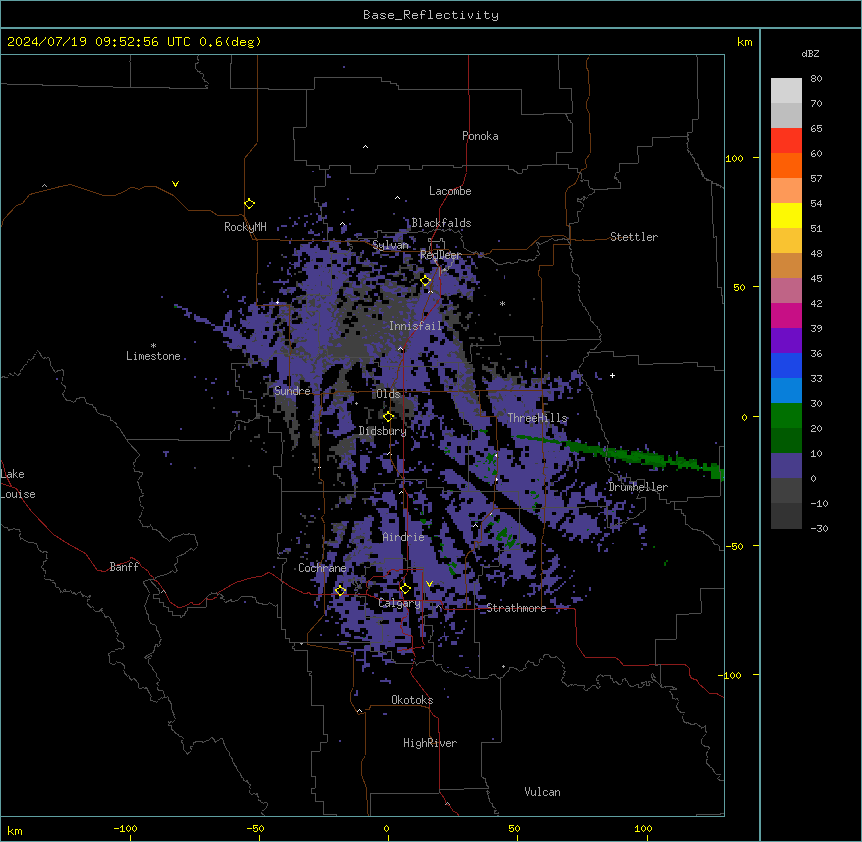Viewport: 862px width, 842px height.
Task: Pick the magenta swatch between 42 and 39 dBZ
Action: click(786, 315)
